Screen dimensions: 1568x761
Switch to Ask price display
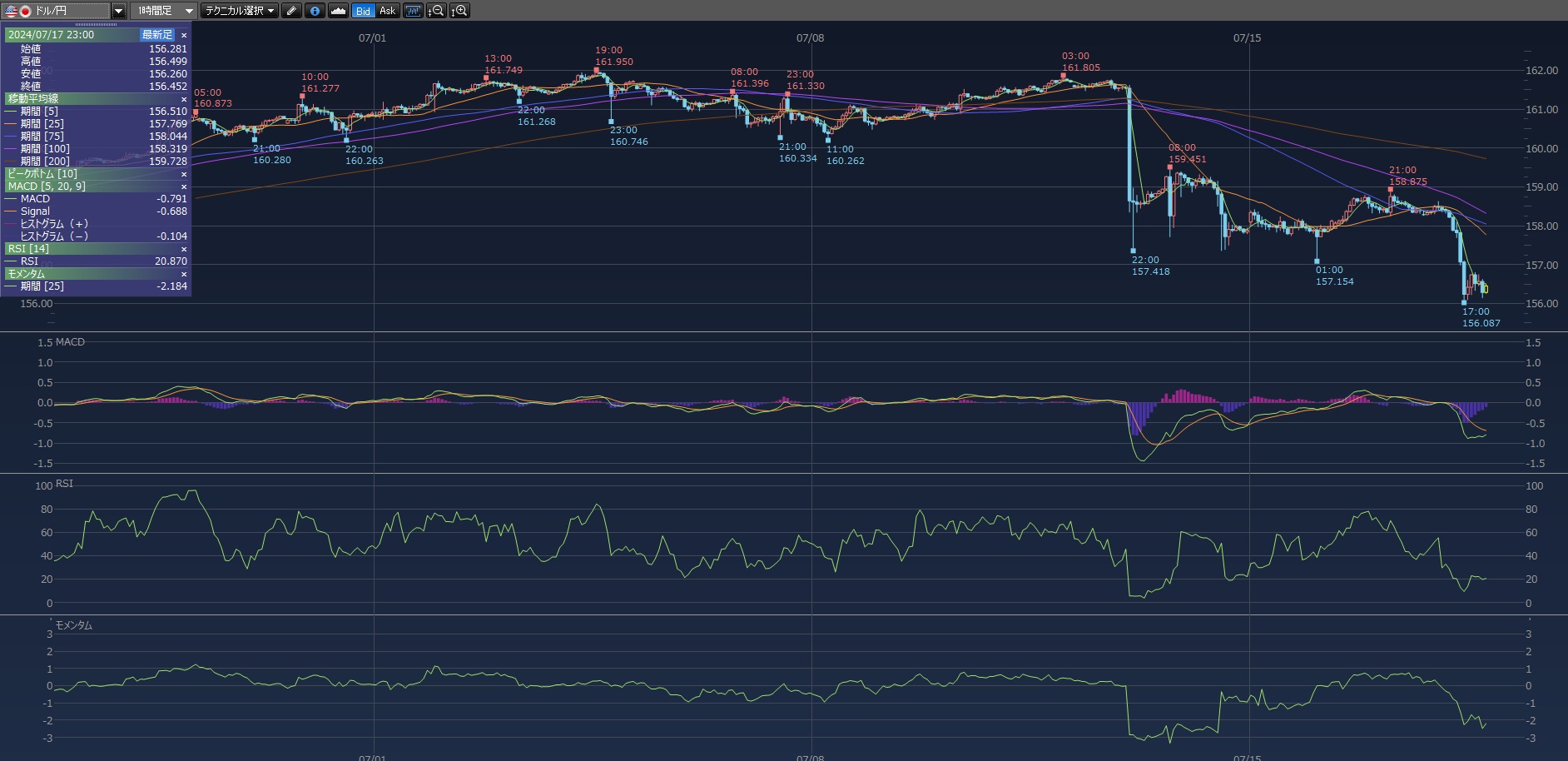pos(387,11)
